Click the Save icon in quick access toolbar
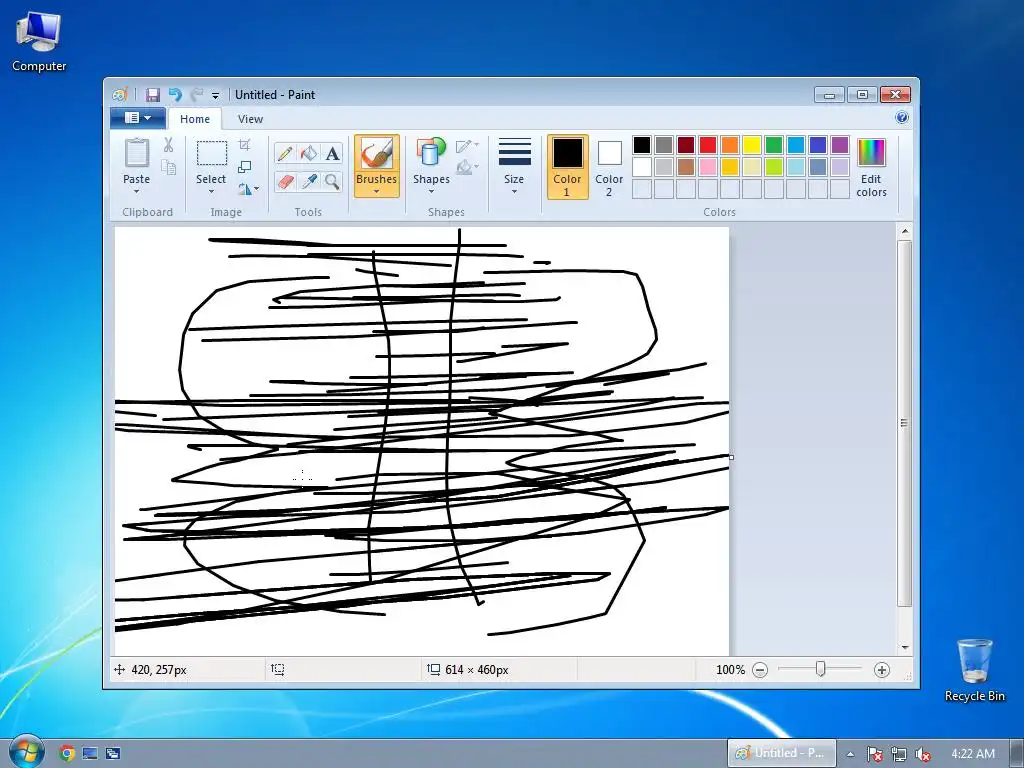 [153, 95]
